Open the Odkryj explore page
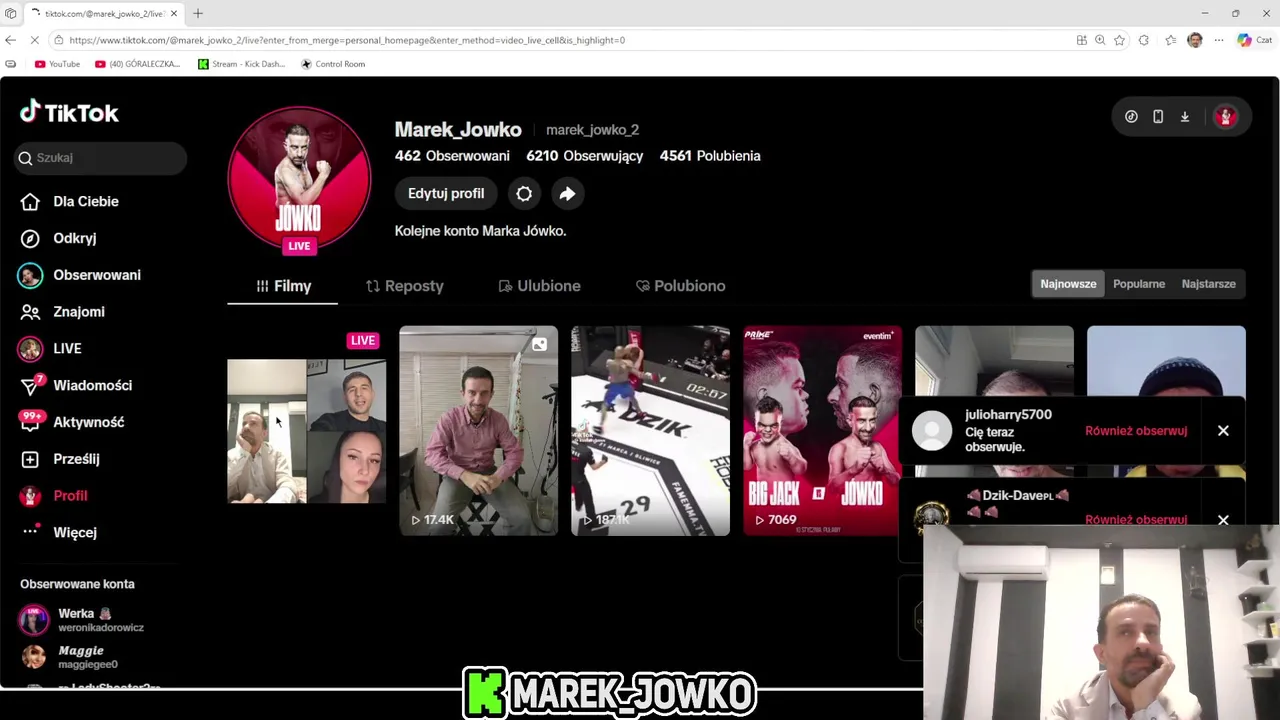The width and height of the screenshot is (1280, 720). coord(59,238)
